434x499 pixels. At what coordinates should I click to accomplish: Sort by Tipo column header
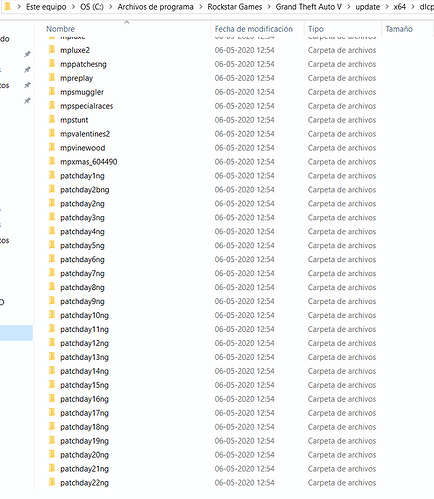tap(316, 29)
